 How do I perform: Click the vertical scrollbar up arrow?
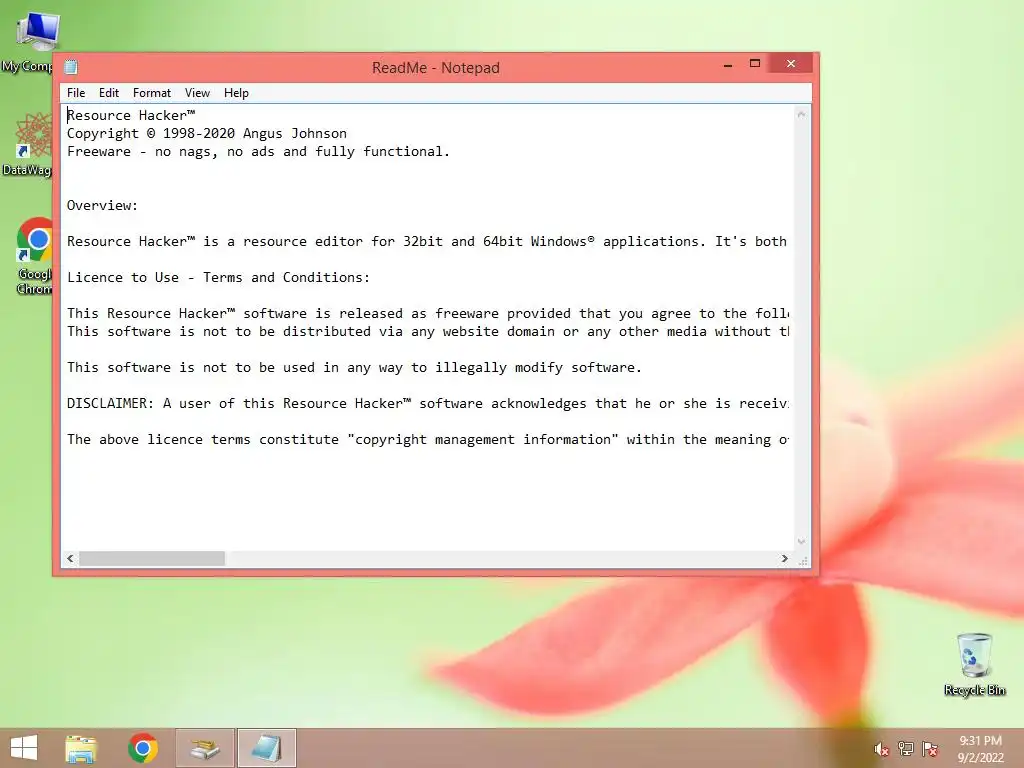tap(801, 115)
